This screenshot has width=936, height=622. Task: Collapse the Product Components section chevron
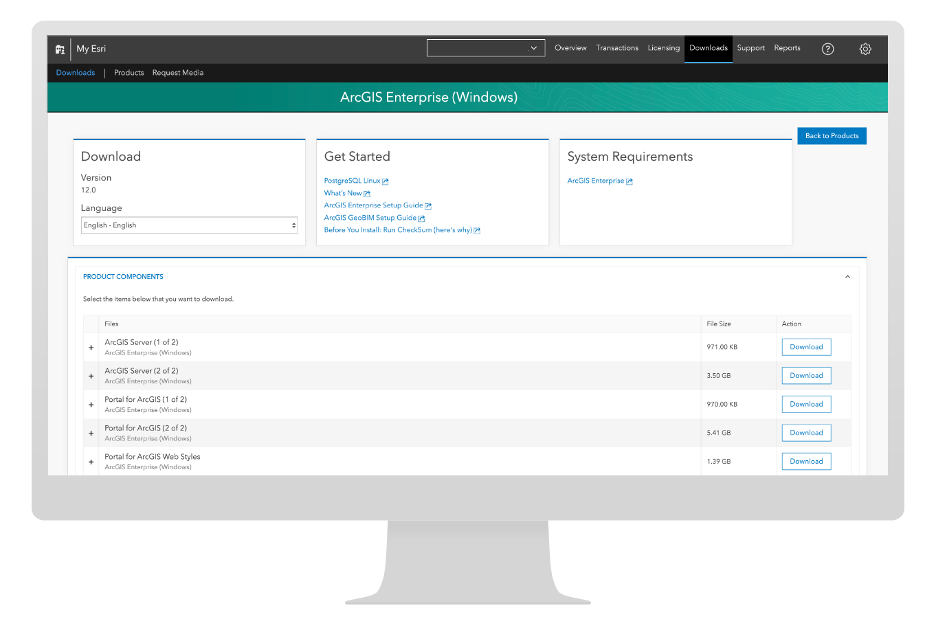tap(847, 277)
